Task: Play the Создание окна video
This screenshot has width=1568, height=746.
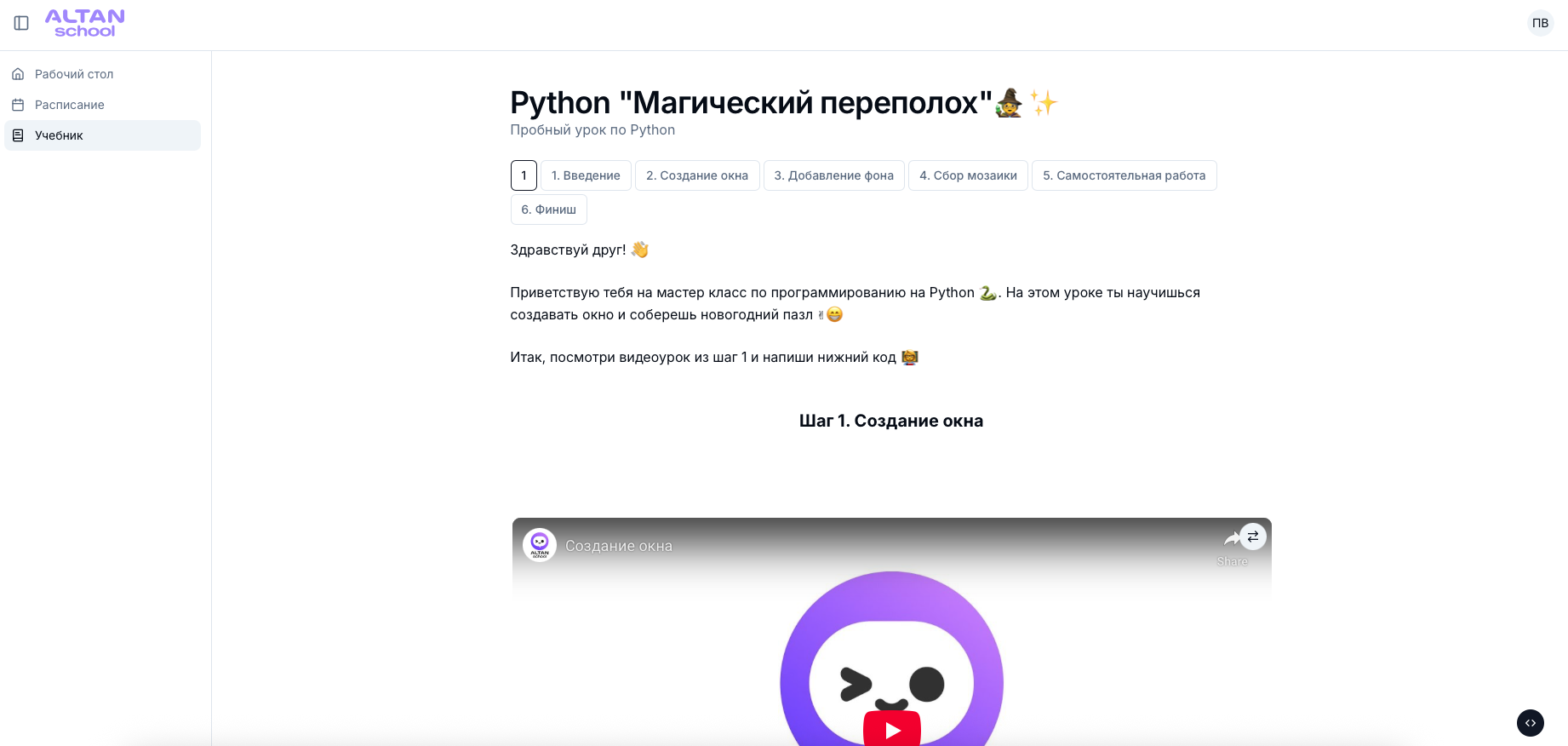Action: (x=892, y=729)
